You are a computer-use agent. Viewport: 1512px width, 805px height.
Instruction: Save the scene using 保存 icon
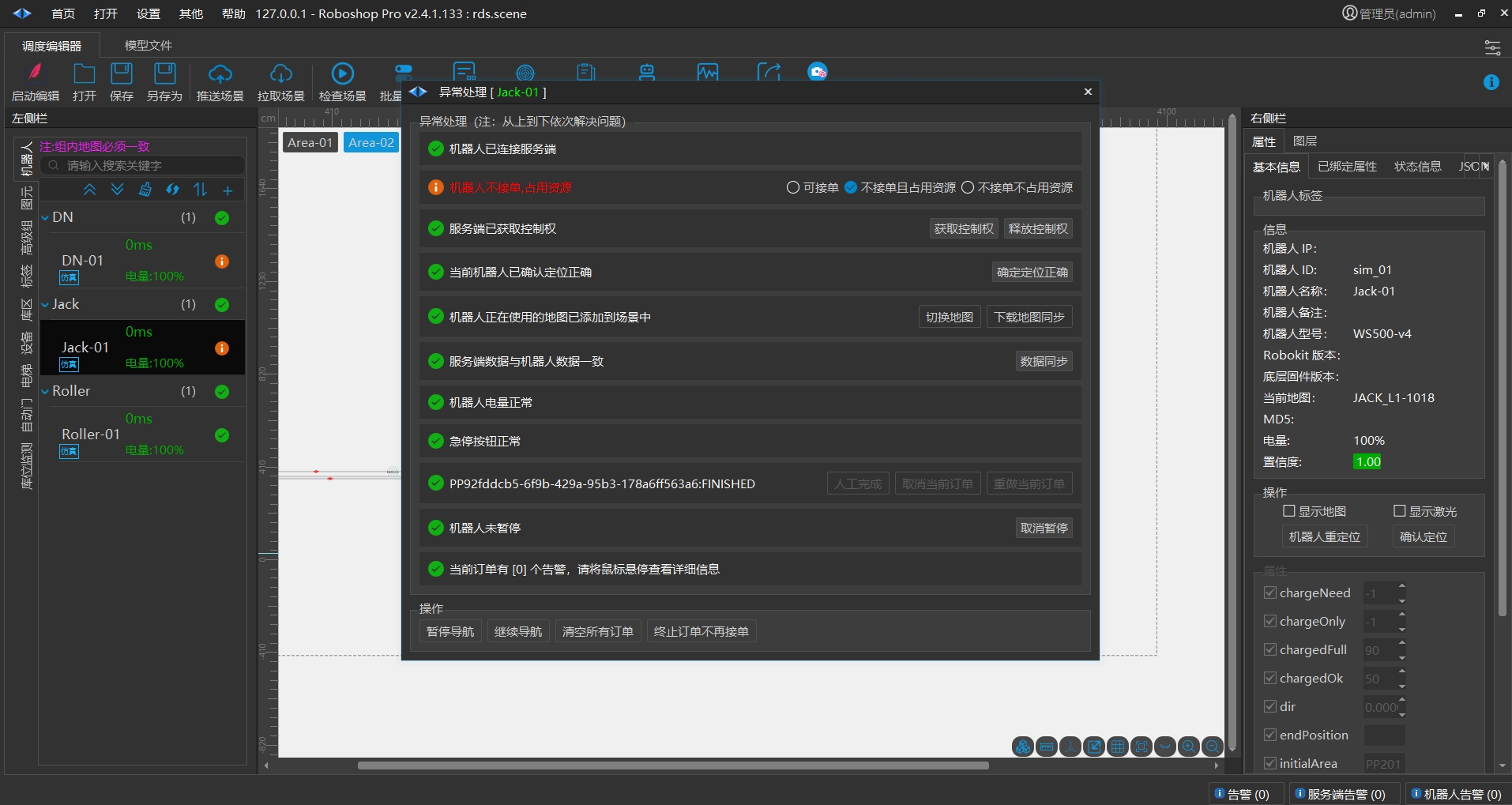(121, 73)
